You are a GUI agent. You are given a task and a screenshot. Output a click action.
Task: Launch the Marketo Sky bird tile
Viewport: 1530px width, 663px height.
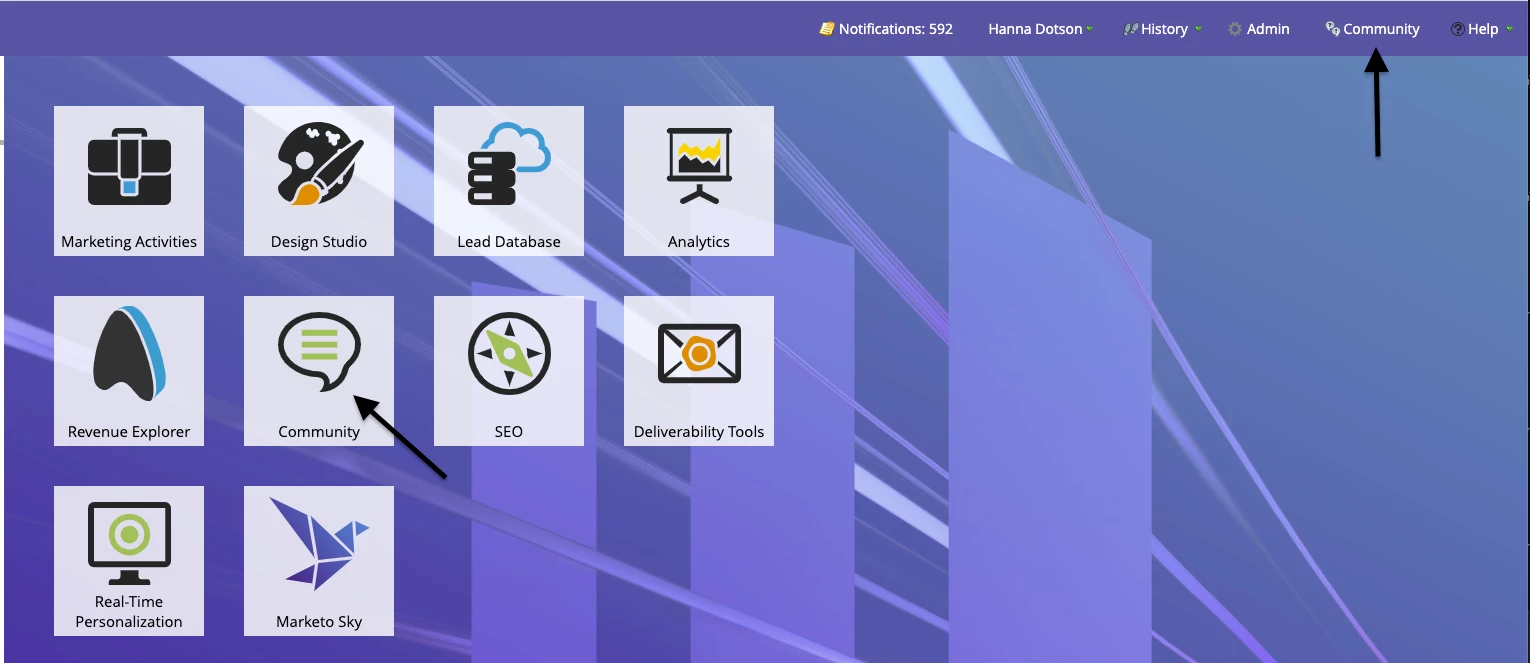click(x=319, y=561)
